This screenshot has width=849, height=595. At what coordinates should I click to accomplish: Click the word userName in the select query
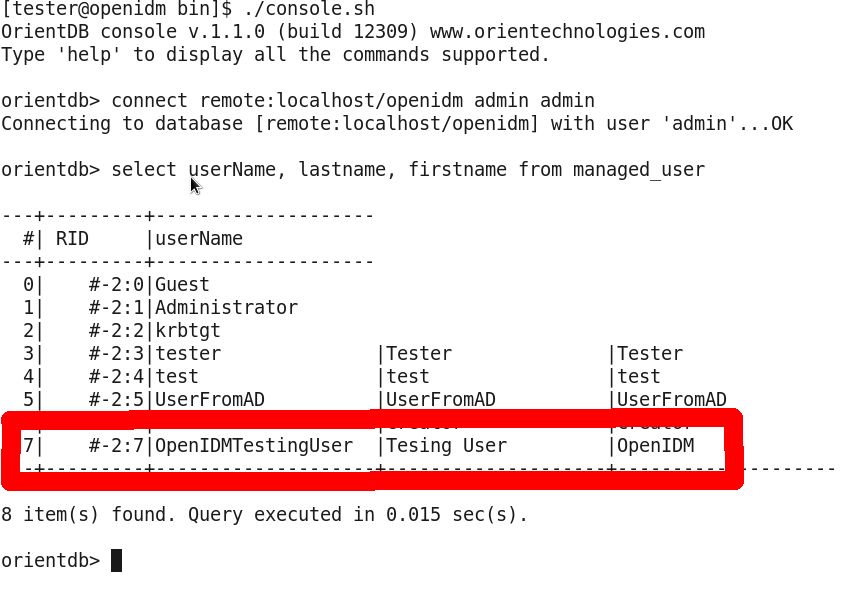pos(232,169)
